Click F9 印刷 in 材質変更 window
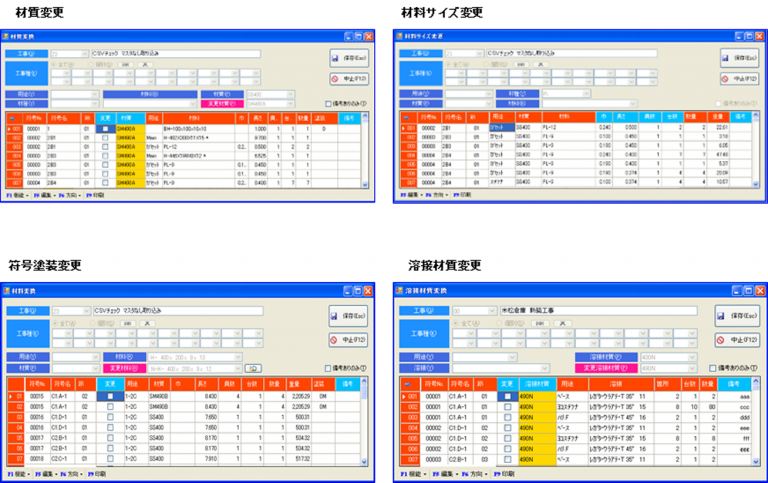The width and height of the screenshot is (768, 483). [x=95, y=195]
